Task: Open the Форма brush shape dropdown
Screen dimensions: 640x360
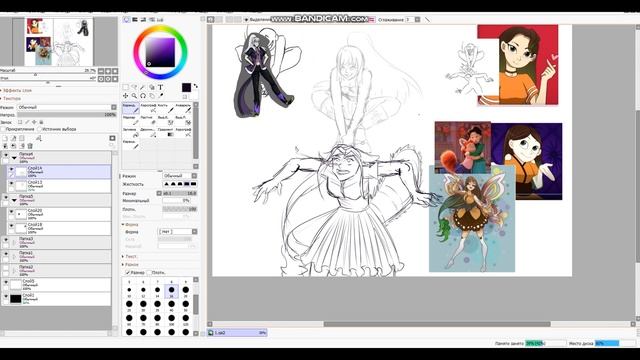Action: click(x=178, y=231)
